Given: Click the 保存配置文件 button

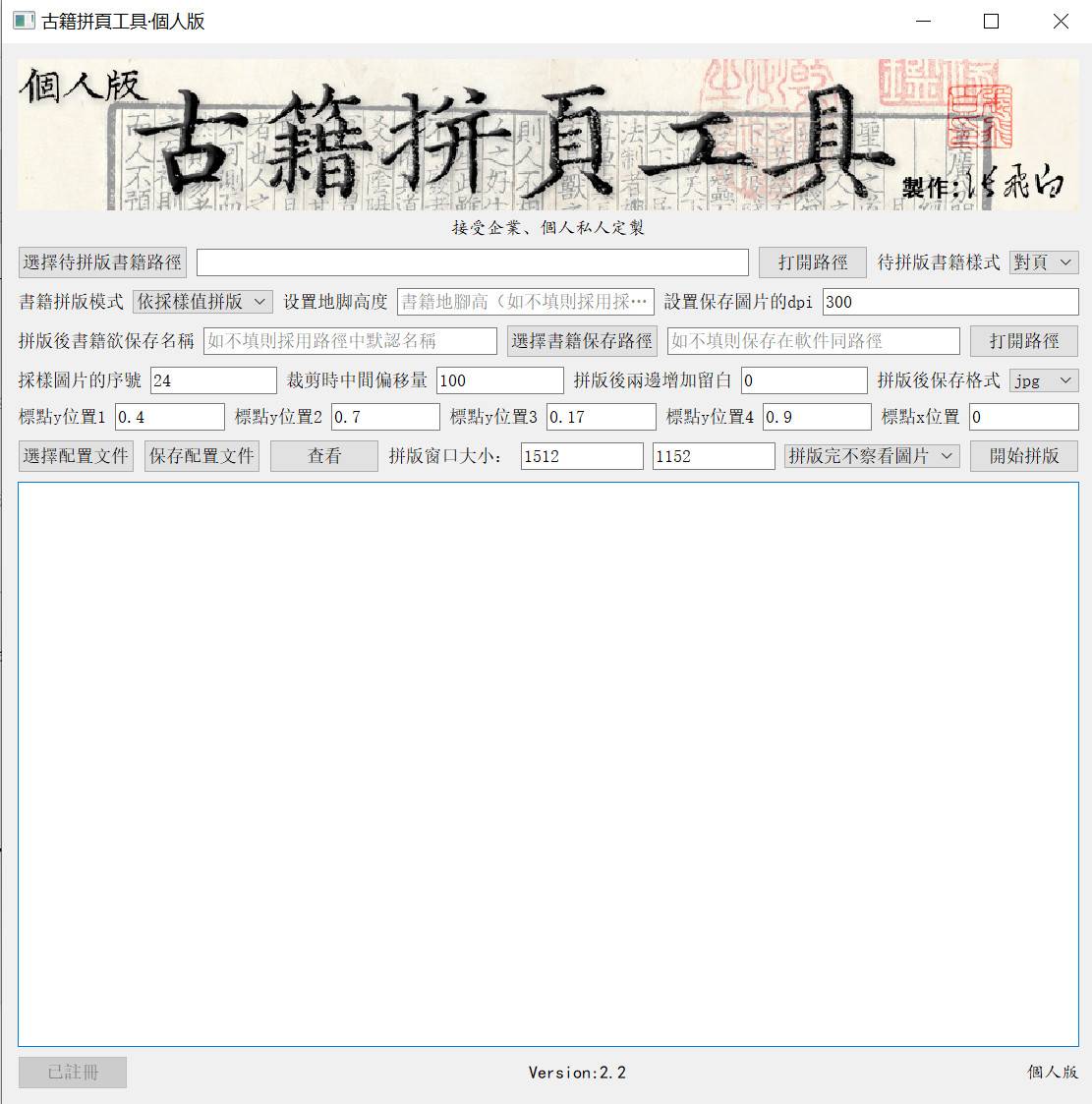Looking at the screenshot, I should (201, 455).
